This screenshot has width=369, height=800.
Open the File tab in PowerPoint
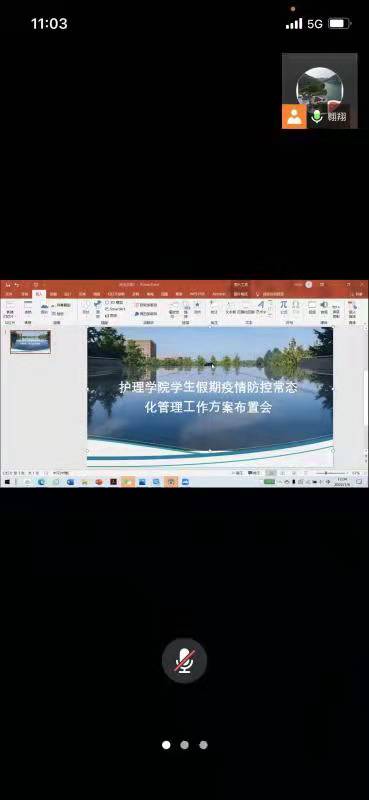tap(9, 294)
